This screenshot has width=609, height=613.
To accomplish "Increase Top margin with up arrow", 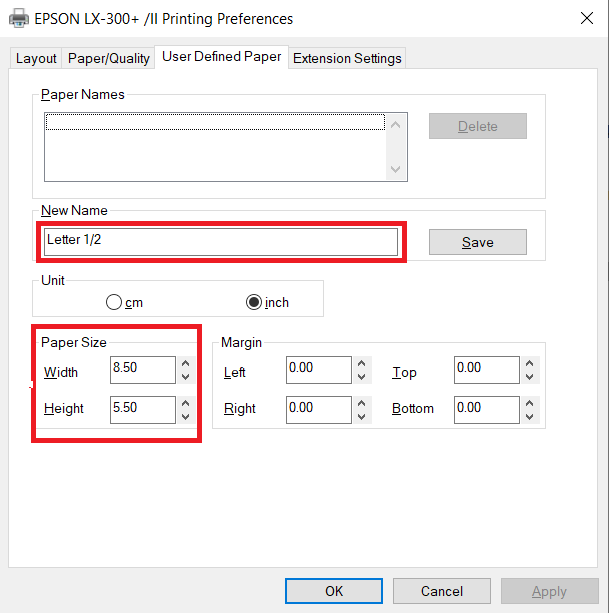I will 530,363.
